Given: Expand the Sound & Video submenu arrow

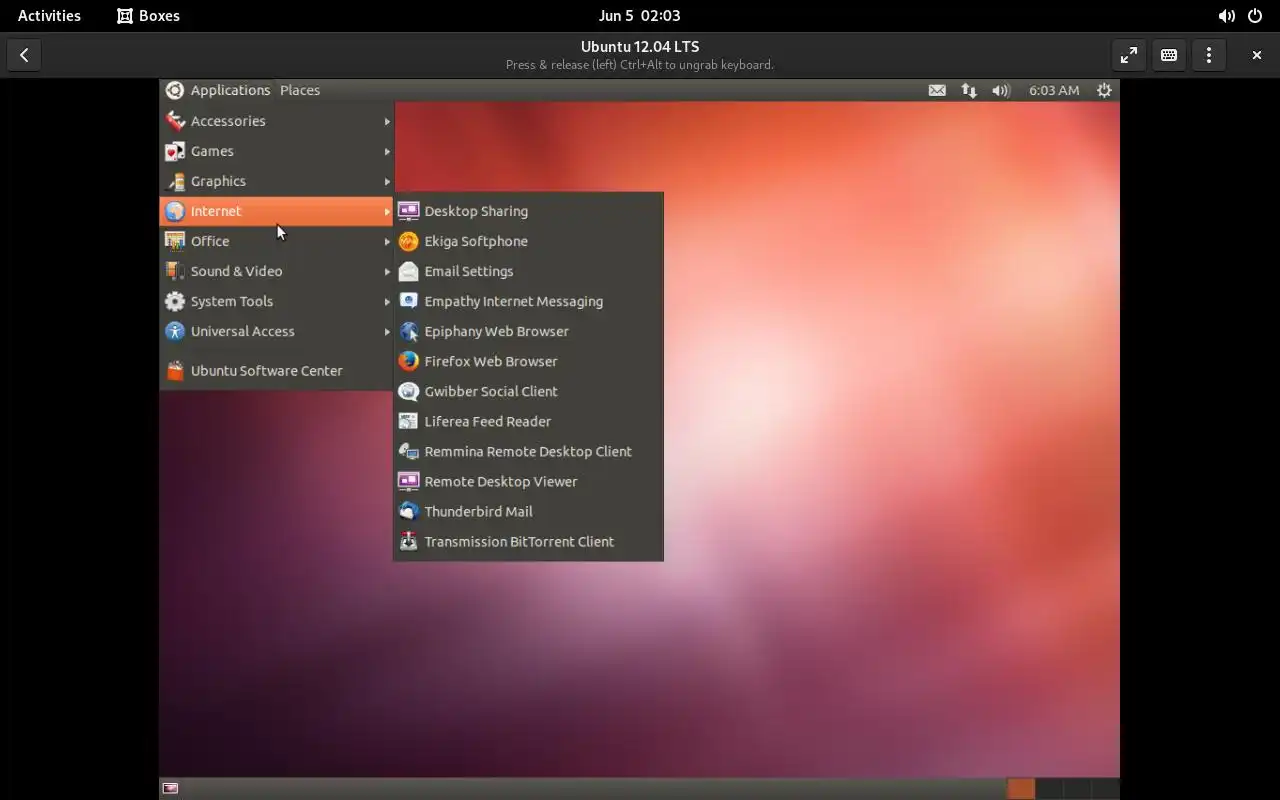Looking at the screenshot, I should point(387,271).
